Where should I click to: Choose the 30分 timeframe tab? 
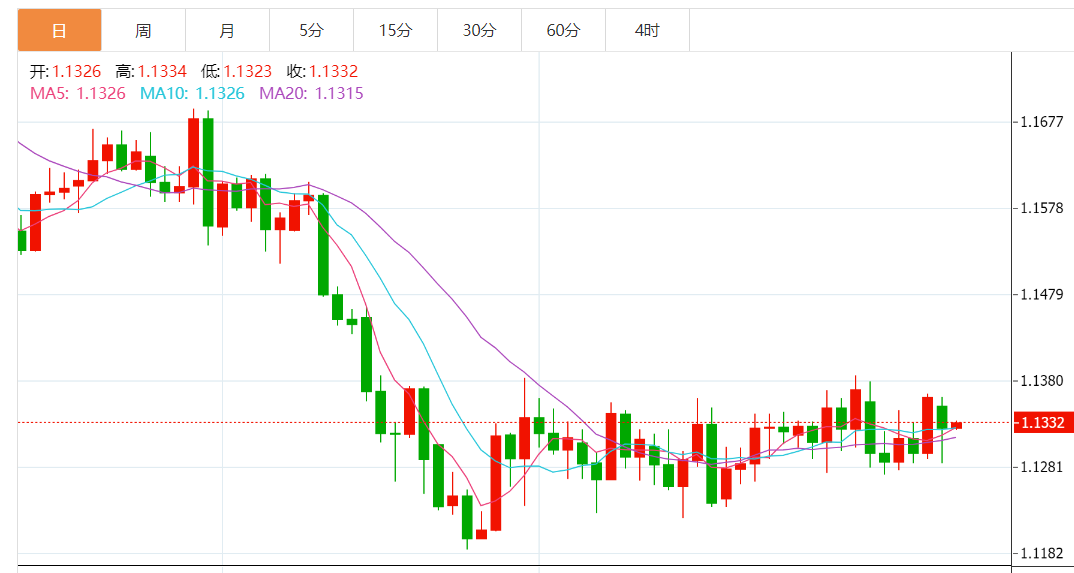coord(479,31)
